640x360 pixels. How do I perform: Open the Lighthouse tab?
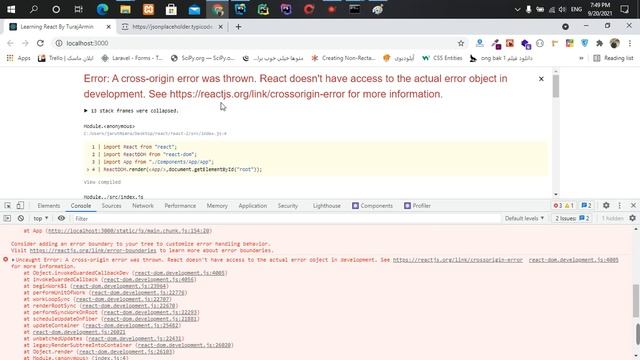[327, 206]
